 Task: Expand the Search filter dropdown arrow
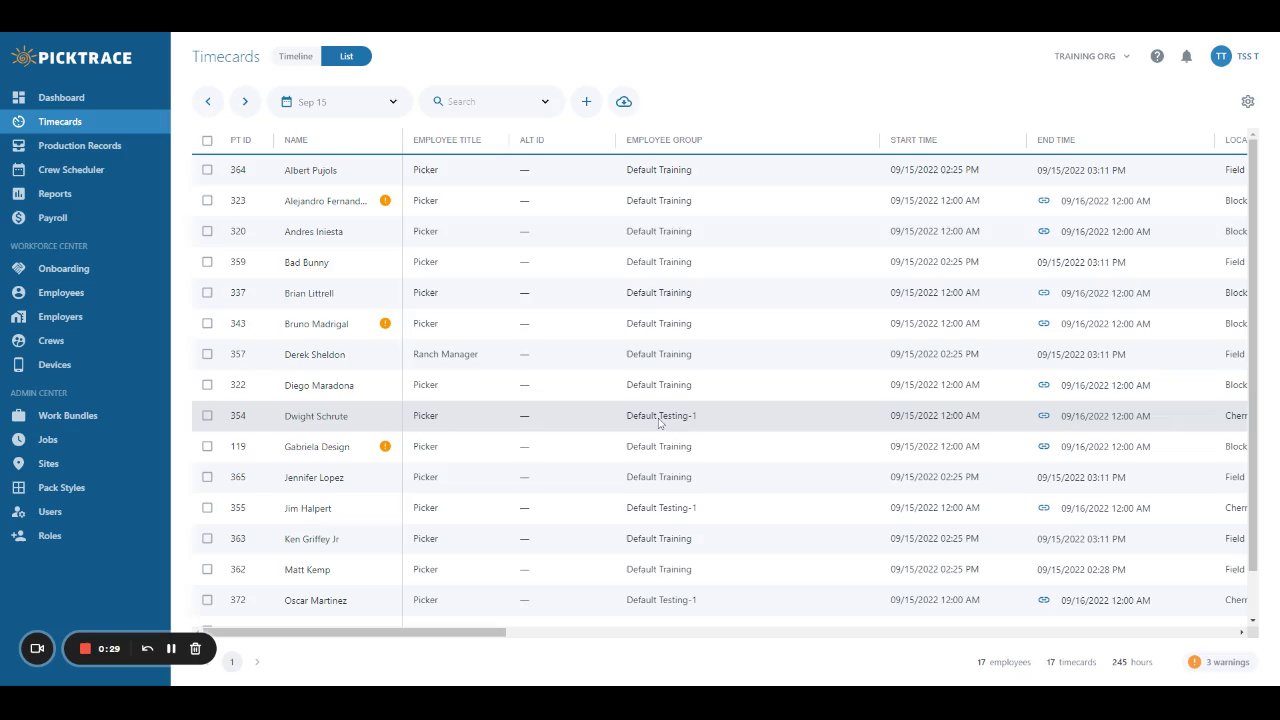[x=545, y=101]
